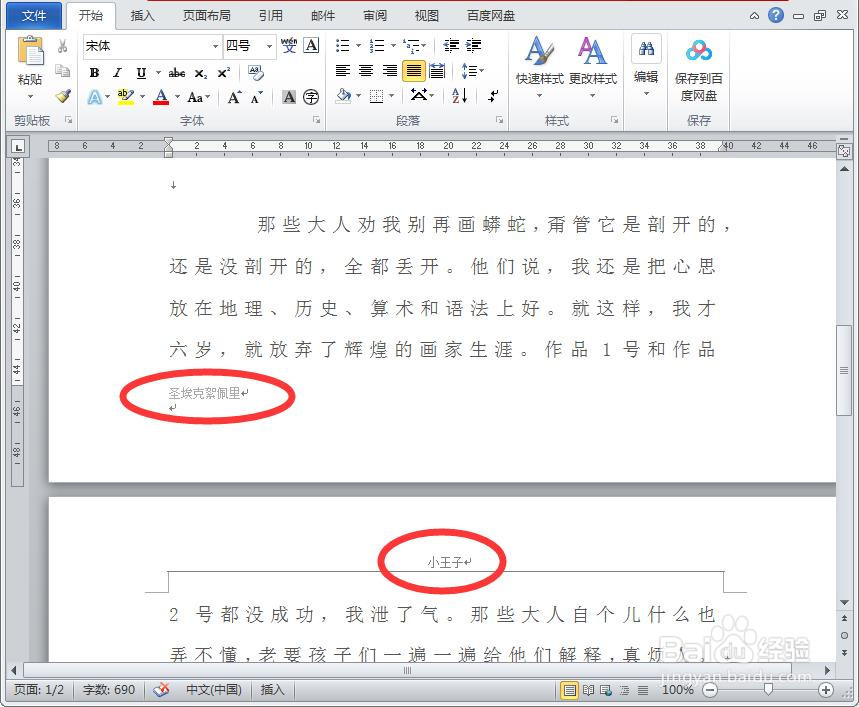Viewport: 859px width, 707px height.
Task: Toggle strikethrough abc formatting
Action: pyautogui.click(x=176, y=72)
